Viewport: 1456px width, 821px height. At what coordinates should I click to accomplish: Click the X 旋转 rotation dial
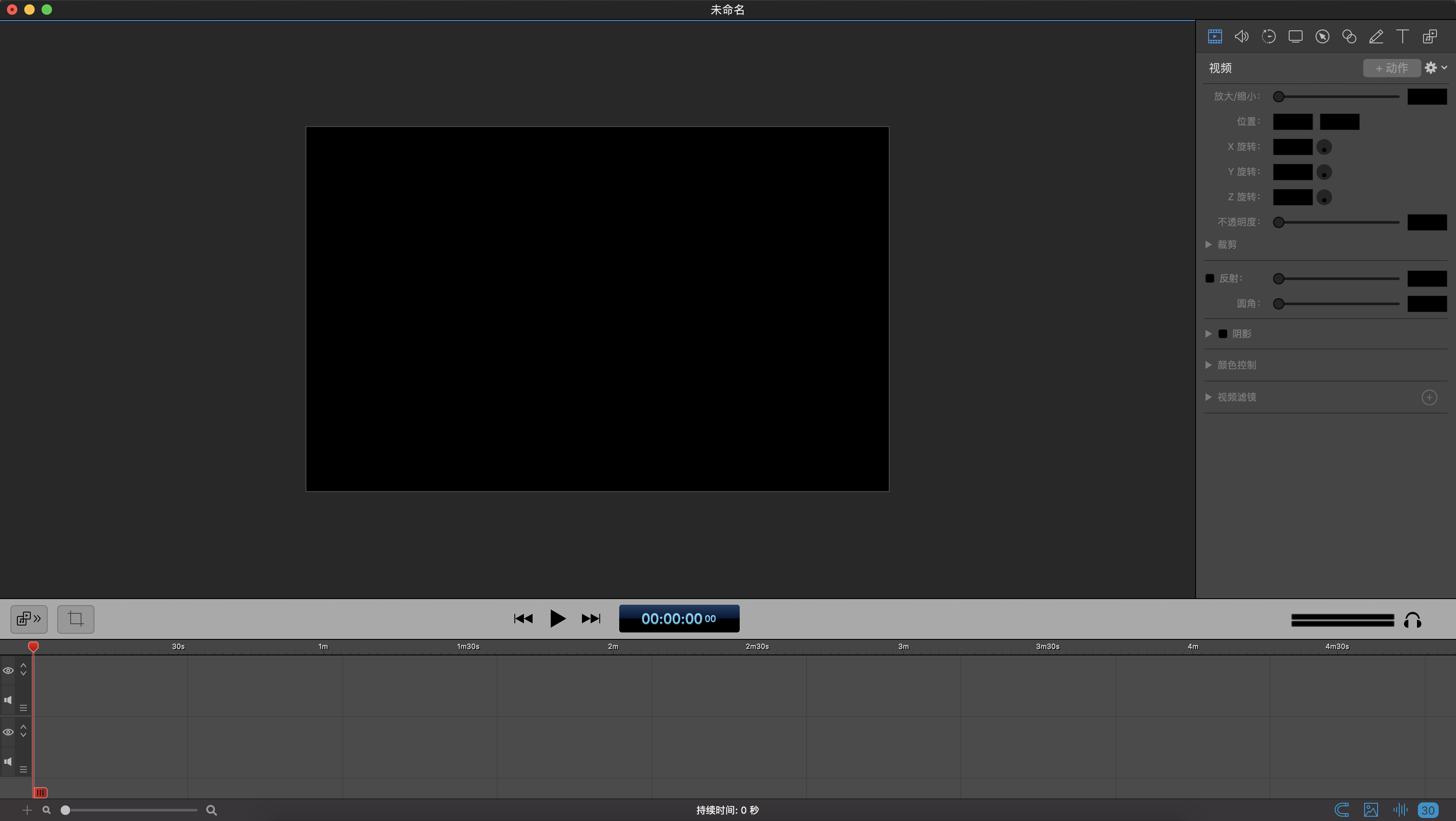tap(1324, 147)
